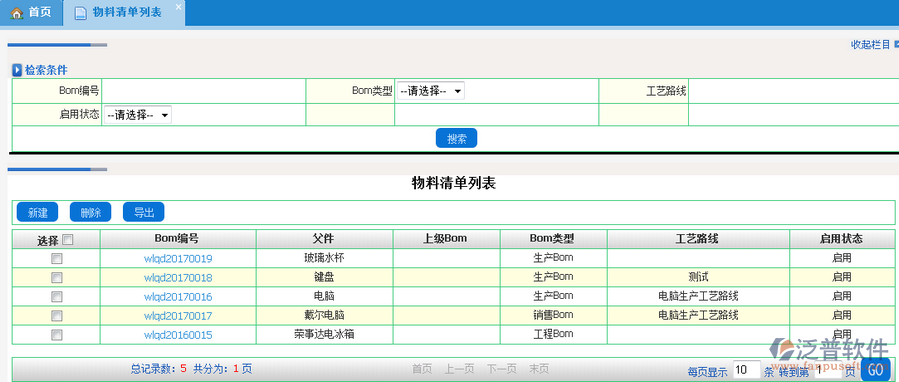The width and height of the screenshot is (899, 382).
Task: Collapse panel via 收起栏目 icon
Action: (x=896, y=44)
